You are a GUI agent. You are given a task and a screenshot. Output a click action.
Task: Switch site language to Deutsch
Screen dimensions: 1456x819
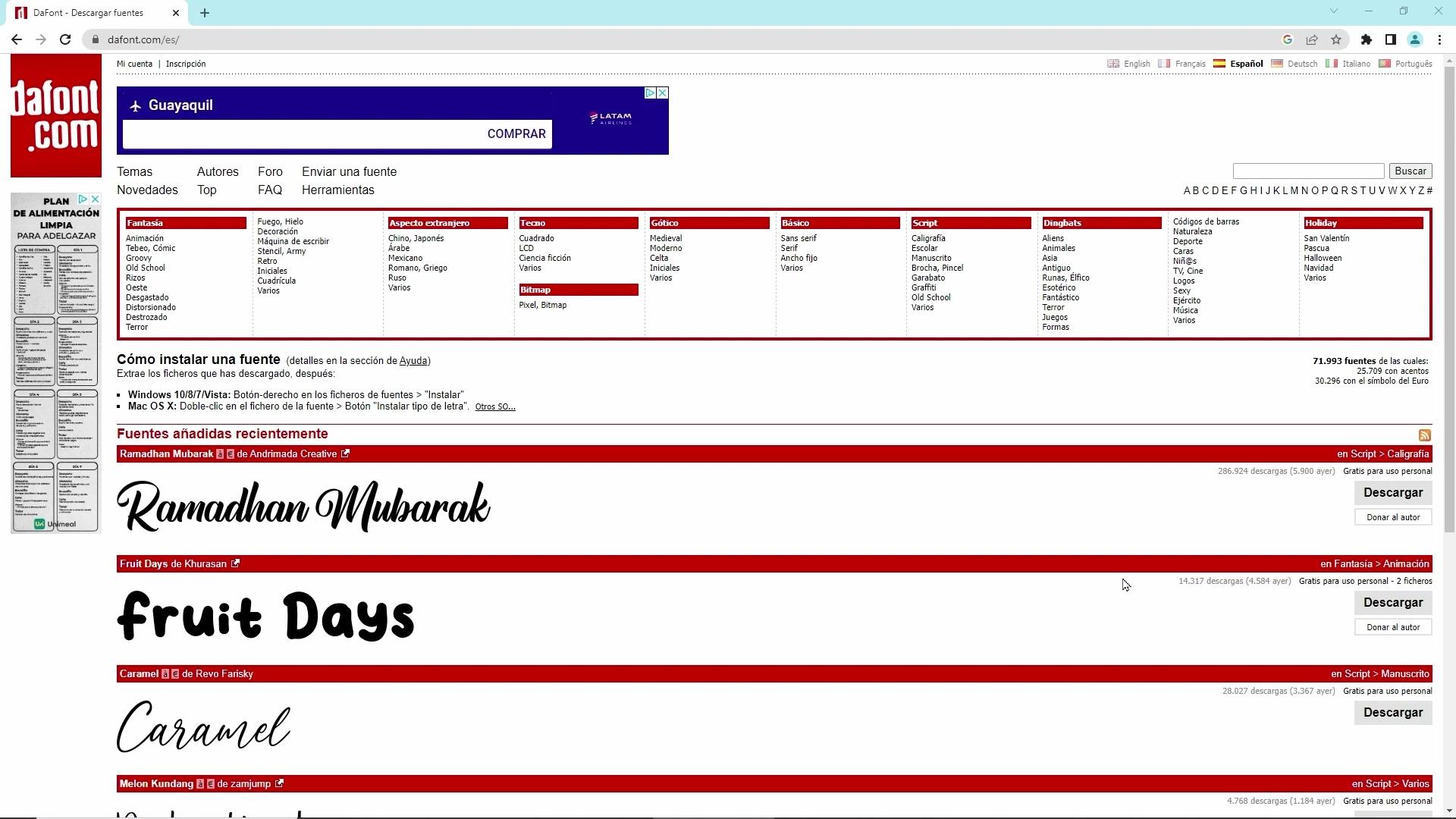point(1302,64)
